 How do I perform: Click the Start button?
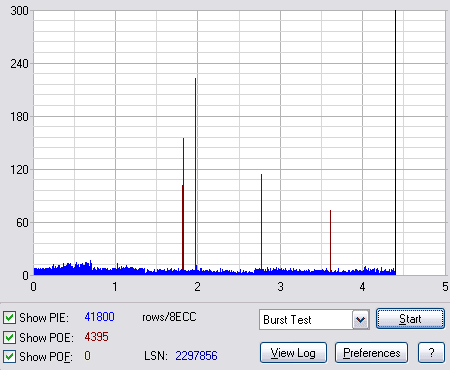[410, 319]
